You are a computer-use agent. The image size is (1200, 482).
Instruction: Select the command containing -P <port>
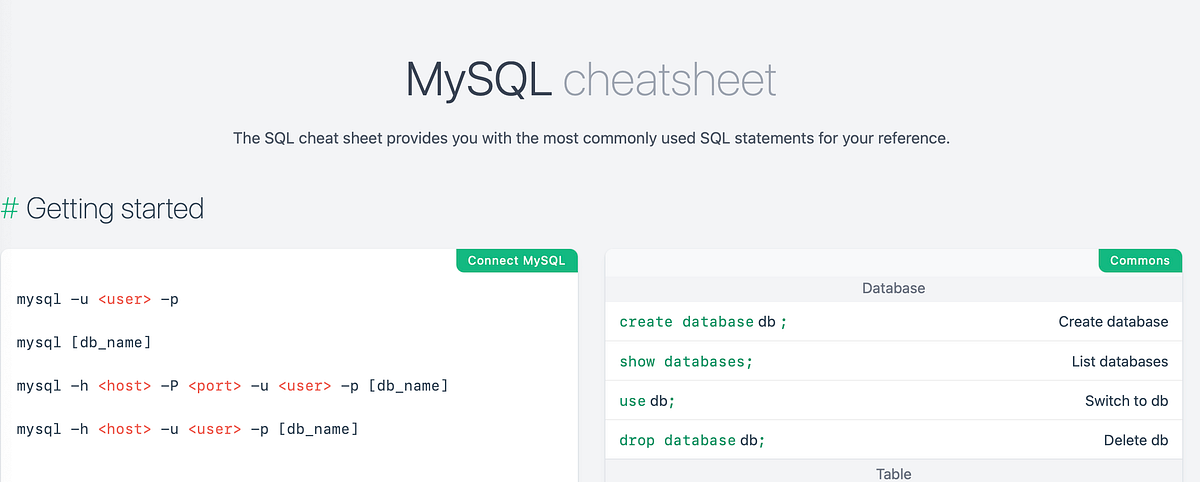(x=232, y=385)
